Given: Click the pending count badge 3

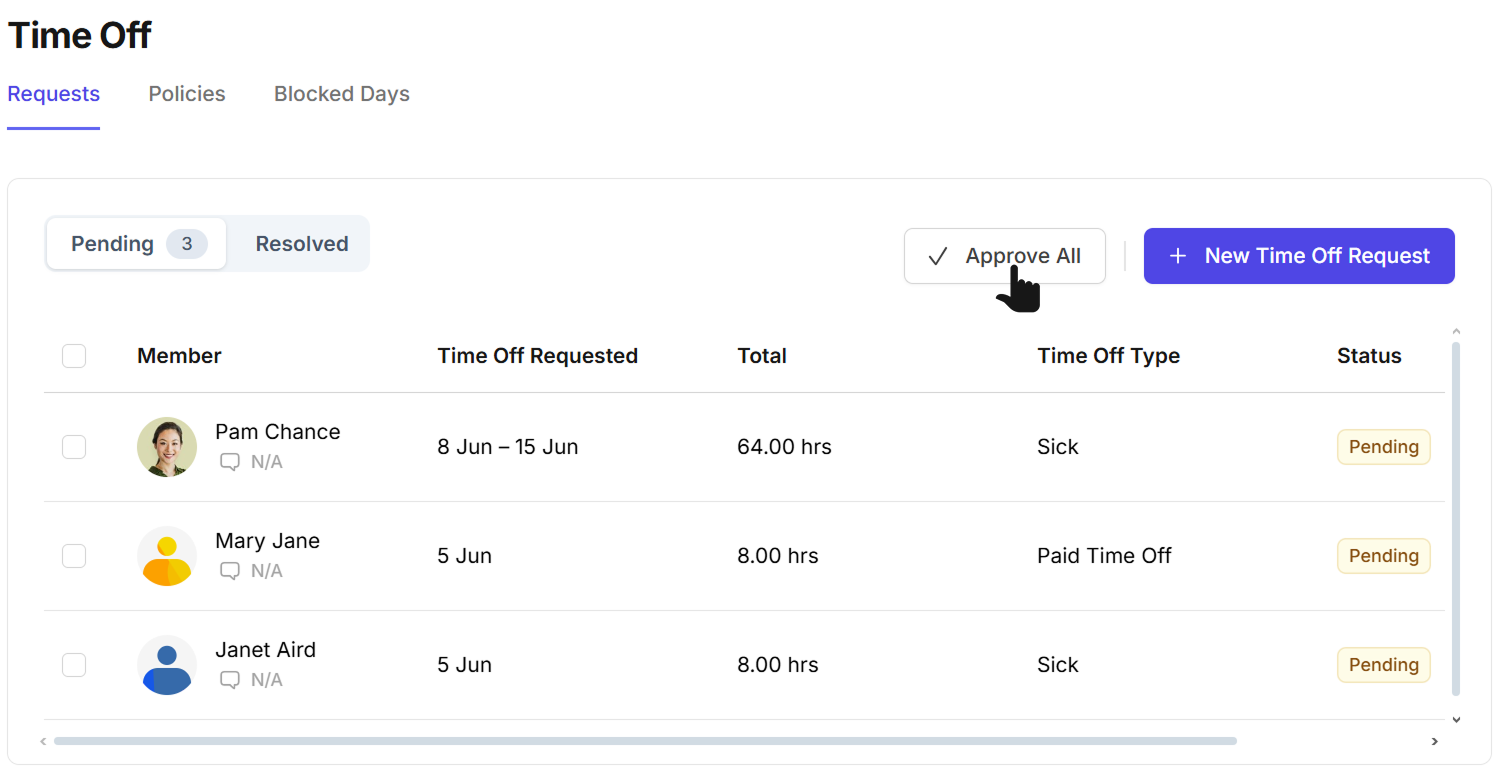Looking at the screenshot, I should click(187, 244).
